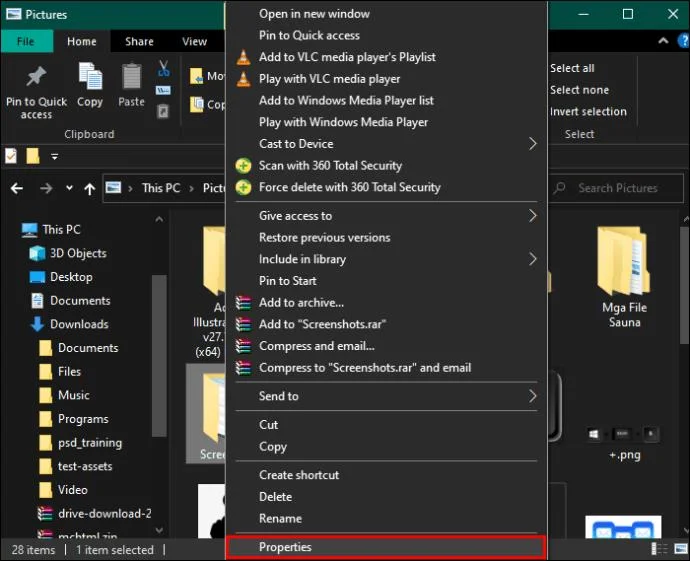Click the Forward navigation arrow
The width and height of the screenshot is (690, 561).
(x=46, y=189)
